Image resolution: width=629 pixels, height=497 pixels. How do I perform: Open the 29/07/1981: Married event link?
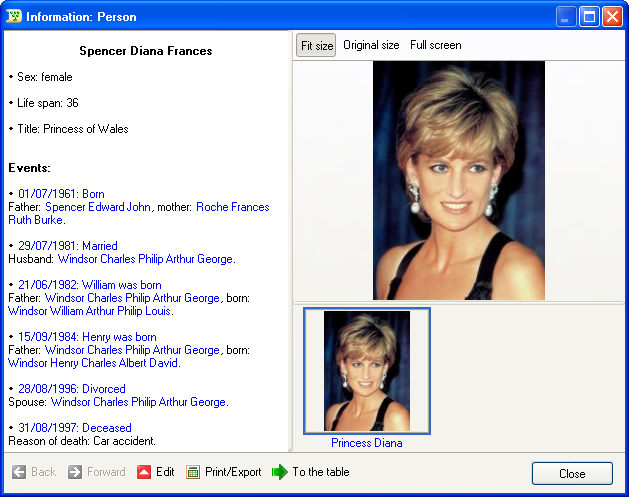pyautogui.click(x=68, y=246)
